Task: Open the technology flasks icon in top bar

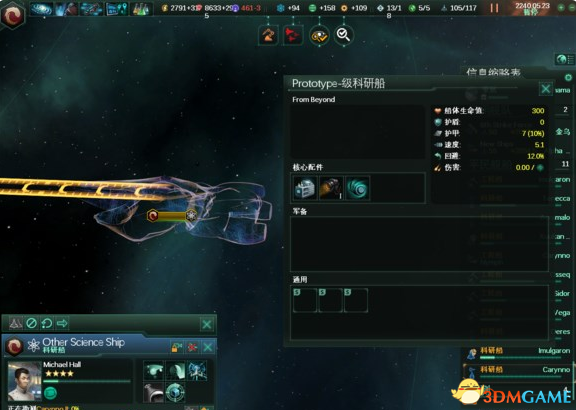Action: tap(140, 9)
